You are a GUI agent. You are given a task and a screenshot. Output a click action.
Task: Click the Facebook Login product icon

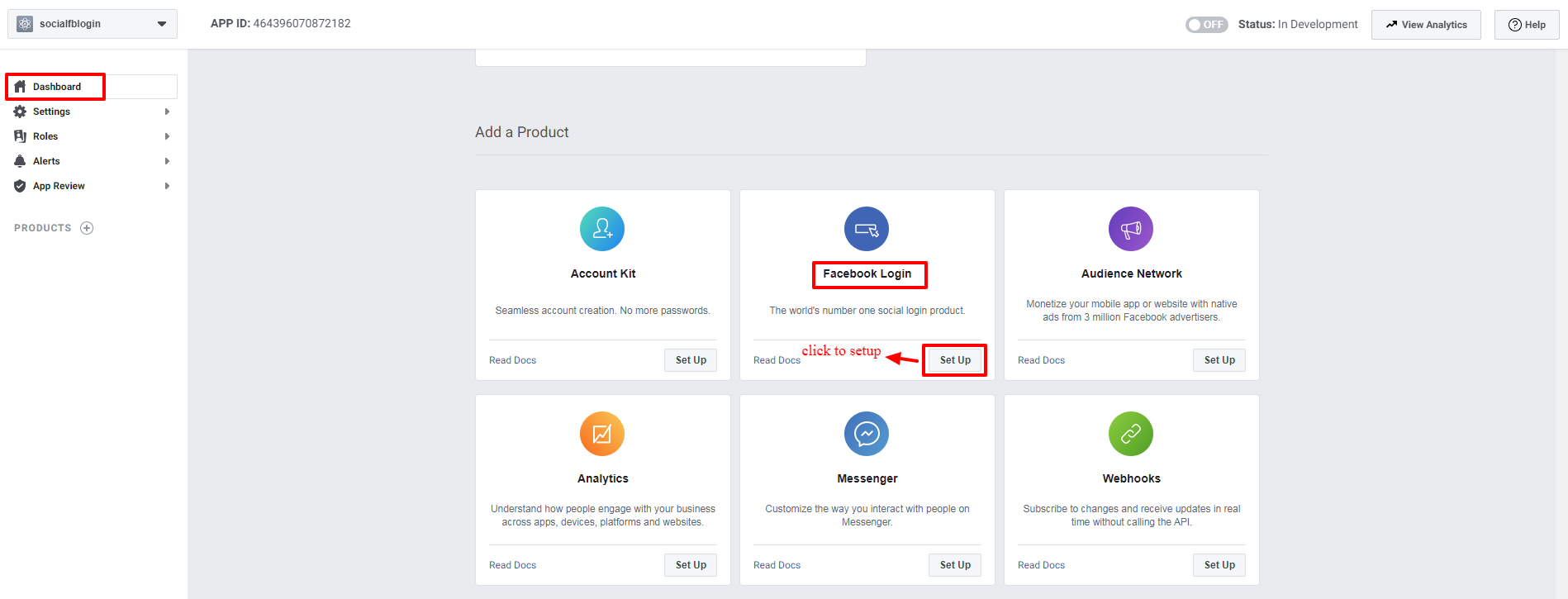click(866, 229)
